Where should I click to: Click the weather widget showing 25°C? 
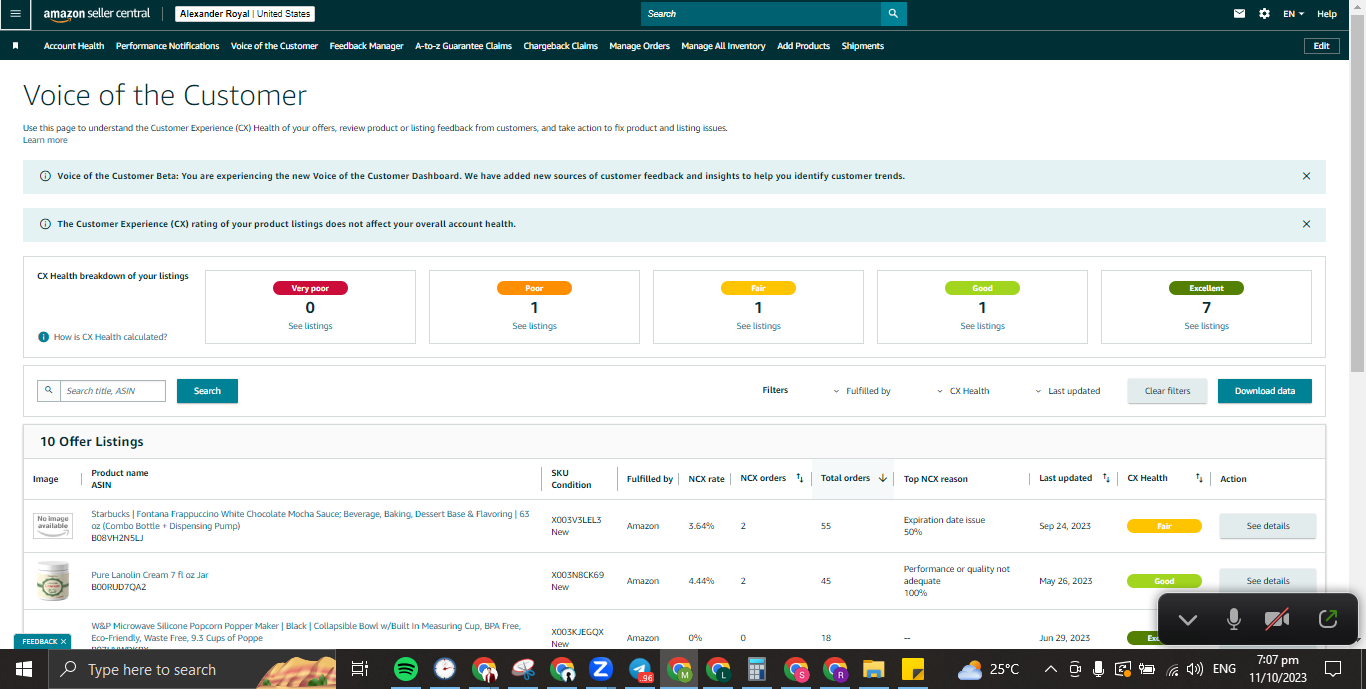point(989,669)
